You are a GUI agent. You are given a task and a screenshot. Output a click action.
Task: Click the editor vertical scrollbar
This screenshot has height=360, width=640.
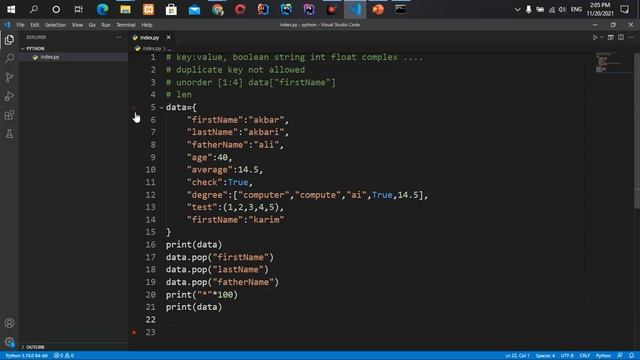[x=637, y=131]
